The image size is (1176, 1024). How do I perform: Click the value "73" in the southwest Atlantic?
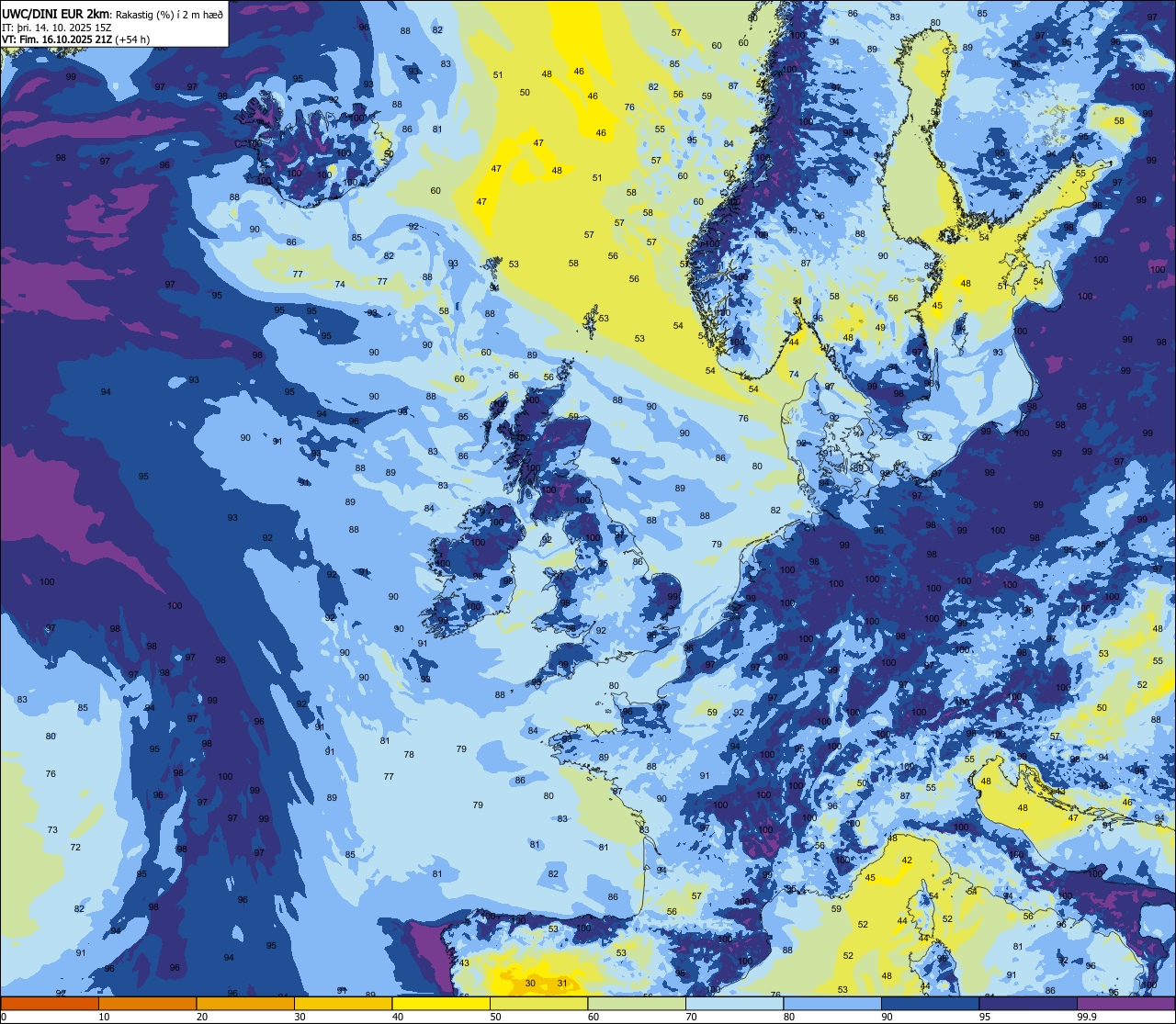click(x=52, y=829)
